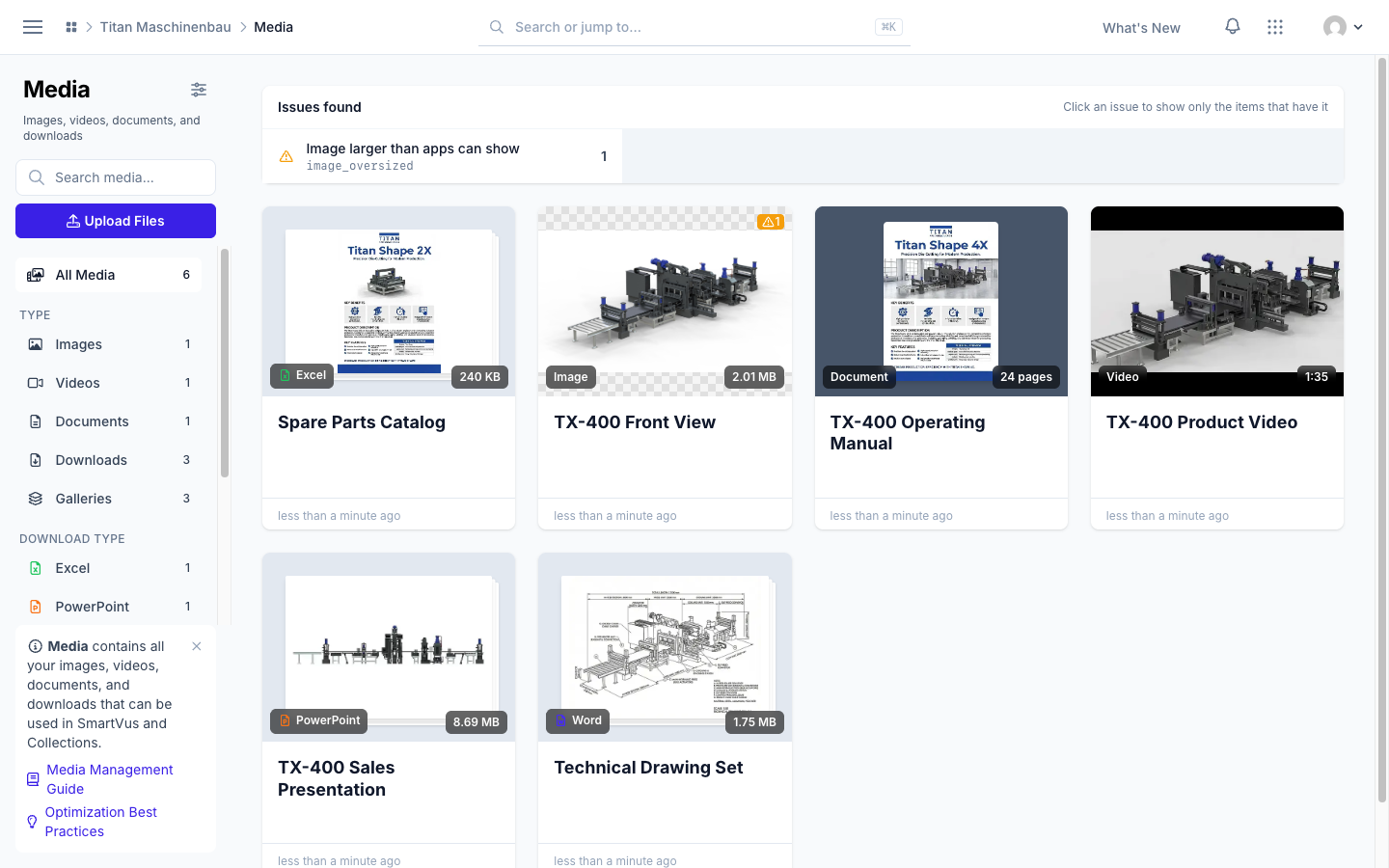Filter by Image larger than apps issue
Viewport: 1389px width, 868px height.
(x=442, y=156)
